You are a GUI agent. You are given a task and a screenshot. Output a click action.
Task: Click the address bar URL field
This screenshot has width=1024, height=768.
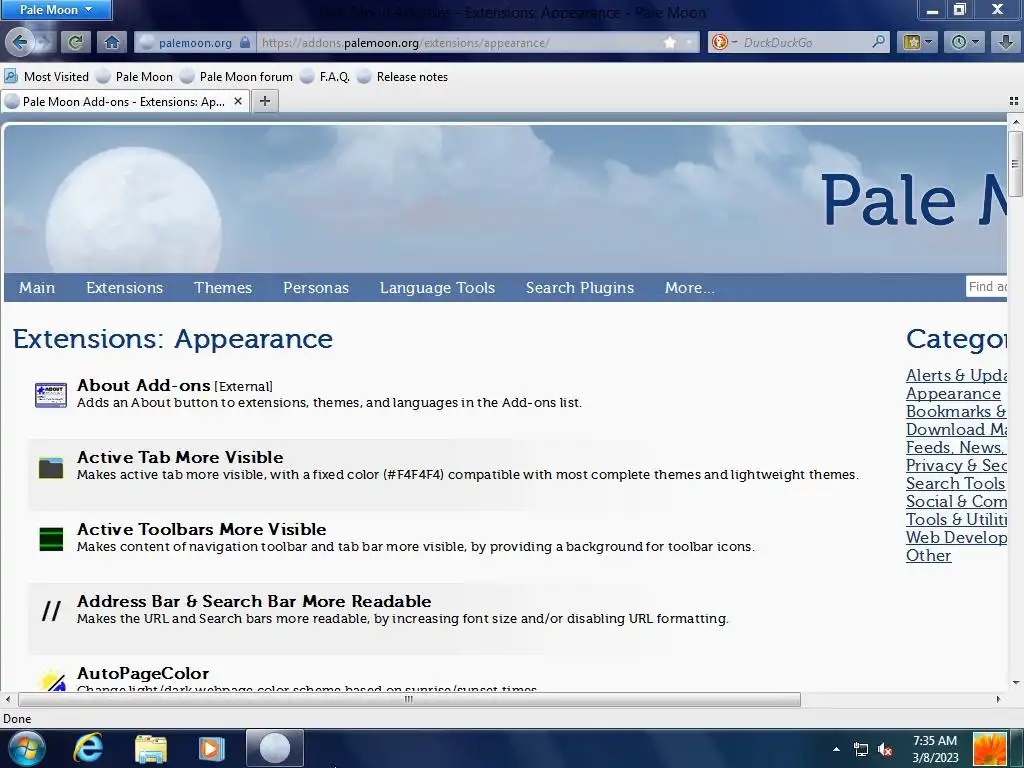(x=459, y=42)
